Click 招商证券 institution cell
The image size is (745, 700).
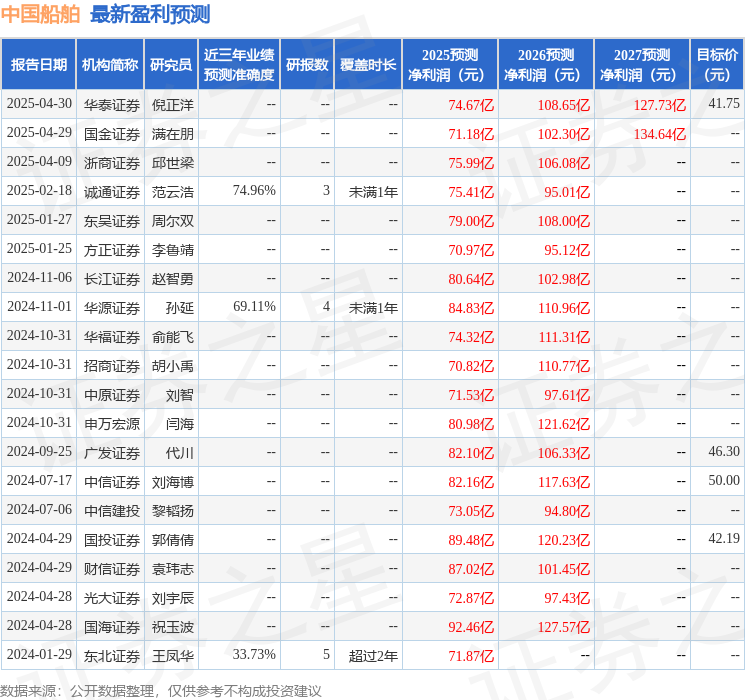[112, 366]
